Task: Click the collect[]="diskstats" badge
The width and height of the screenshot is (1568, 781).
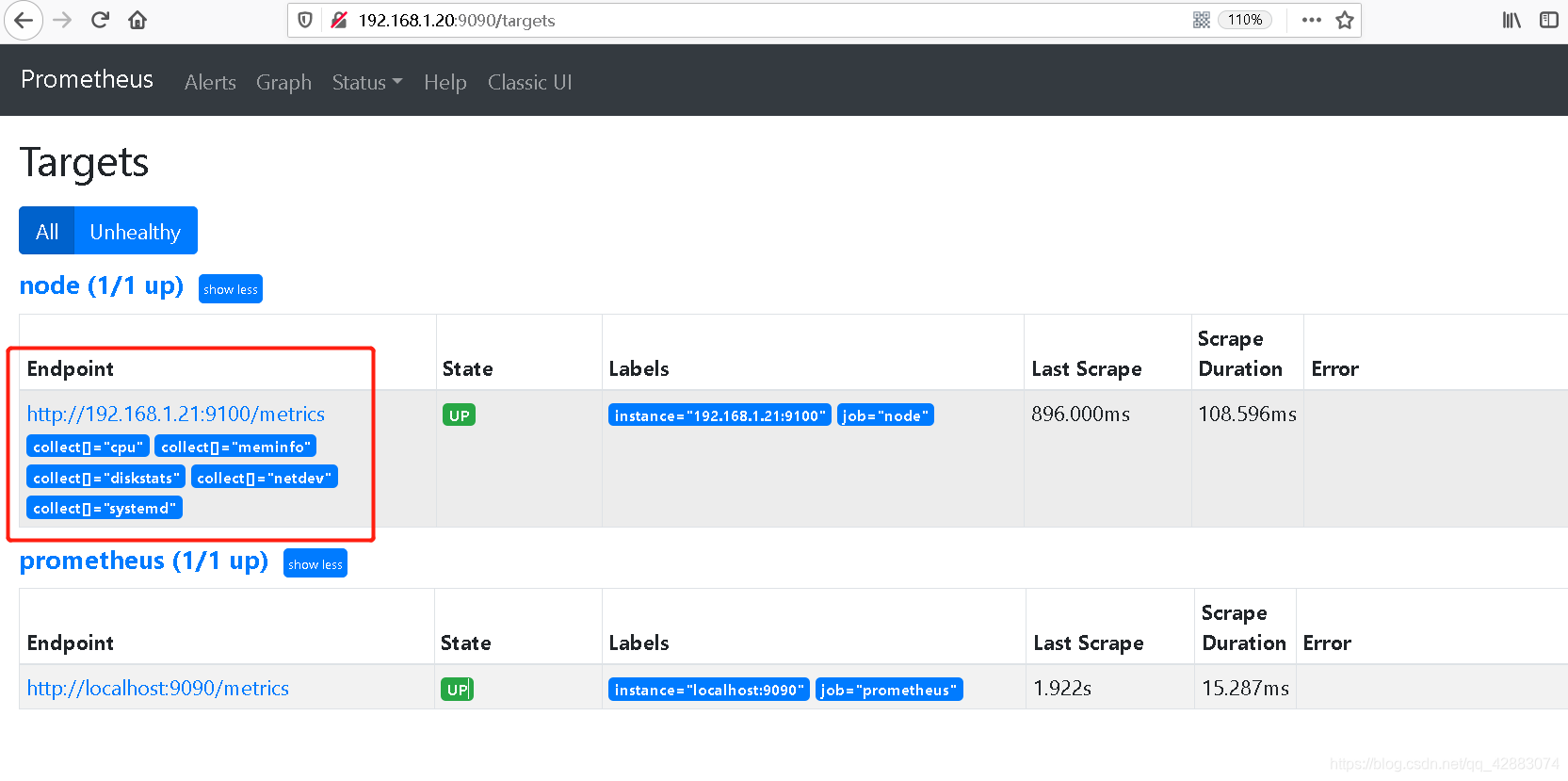Action: click(105, 478)
